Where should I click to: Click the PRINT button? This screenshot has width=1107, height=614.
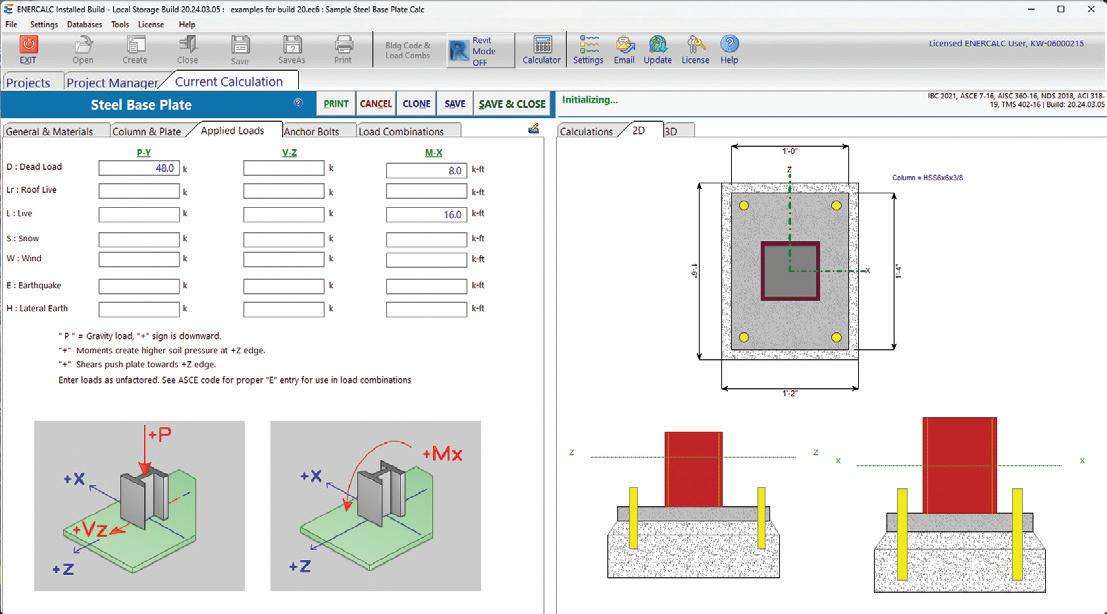click(x=336, y=104)
